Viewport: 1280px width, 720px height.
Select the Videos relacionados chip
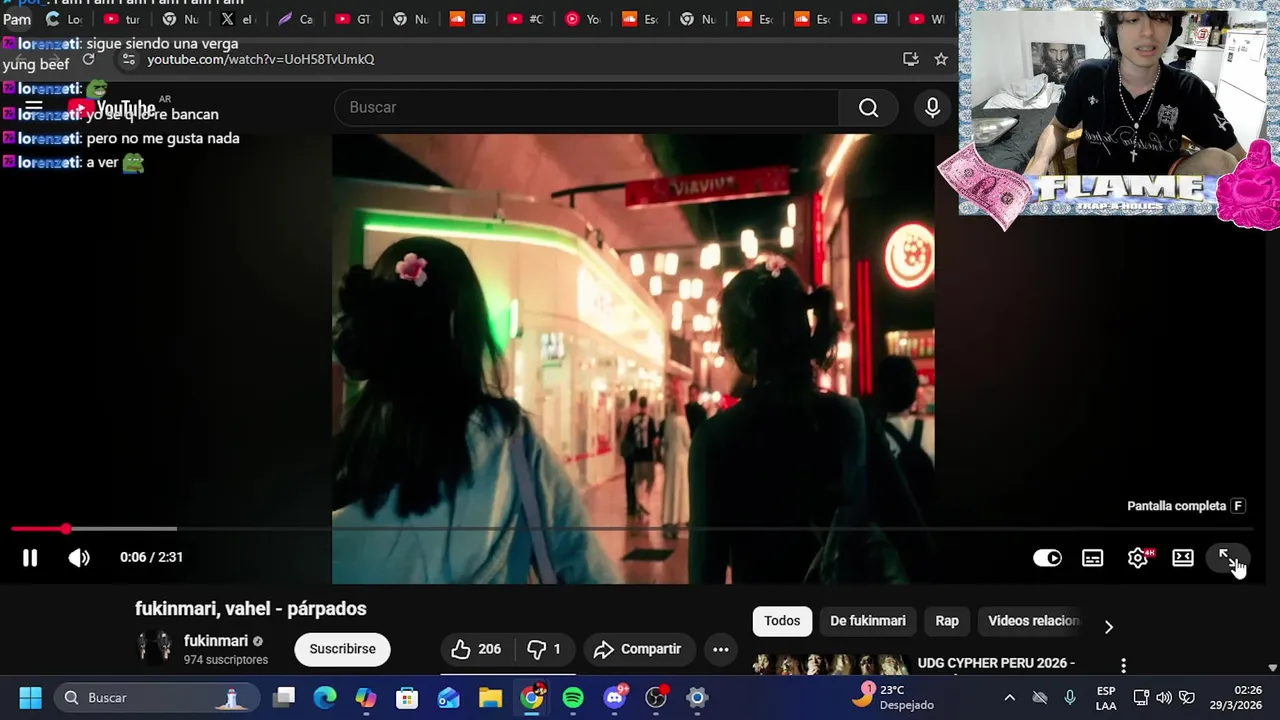pyautogui.click(x=1033, y=621)
